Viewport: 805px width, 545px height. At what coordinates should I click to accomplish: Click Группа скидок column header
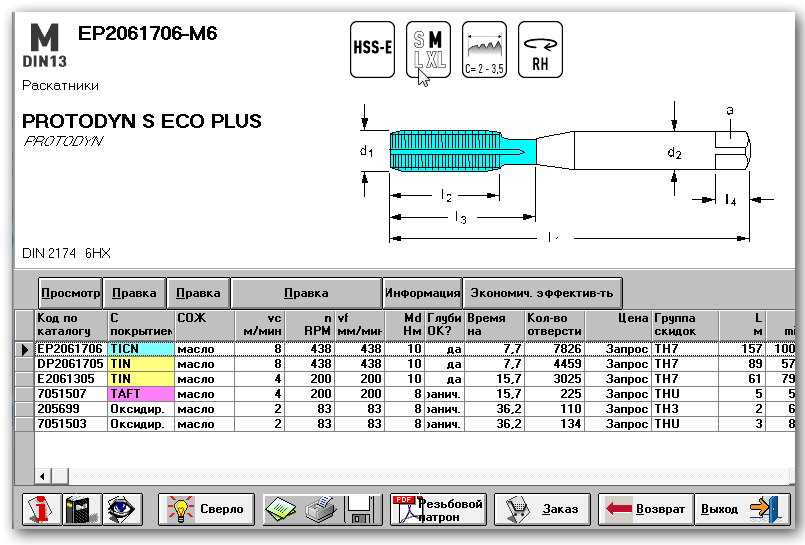685,325
